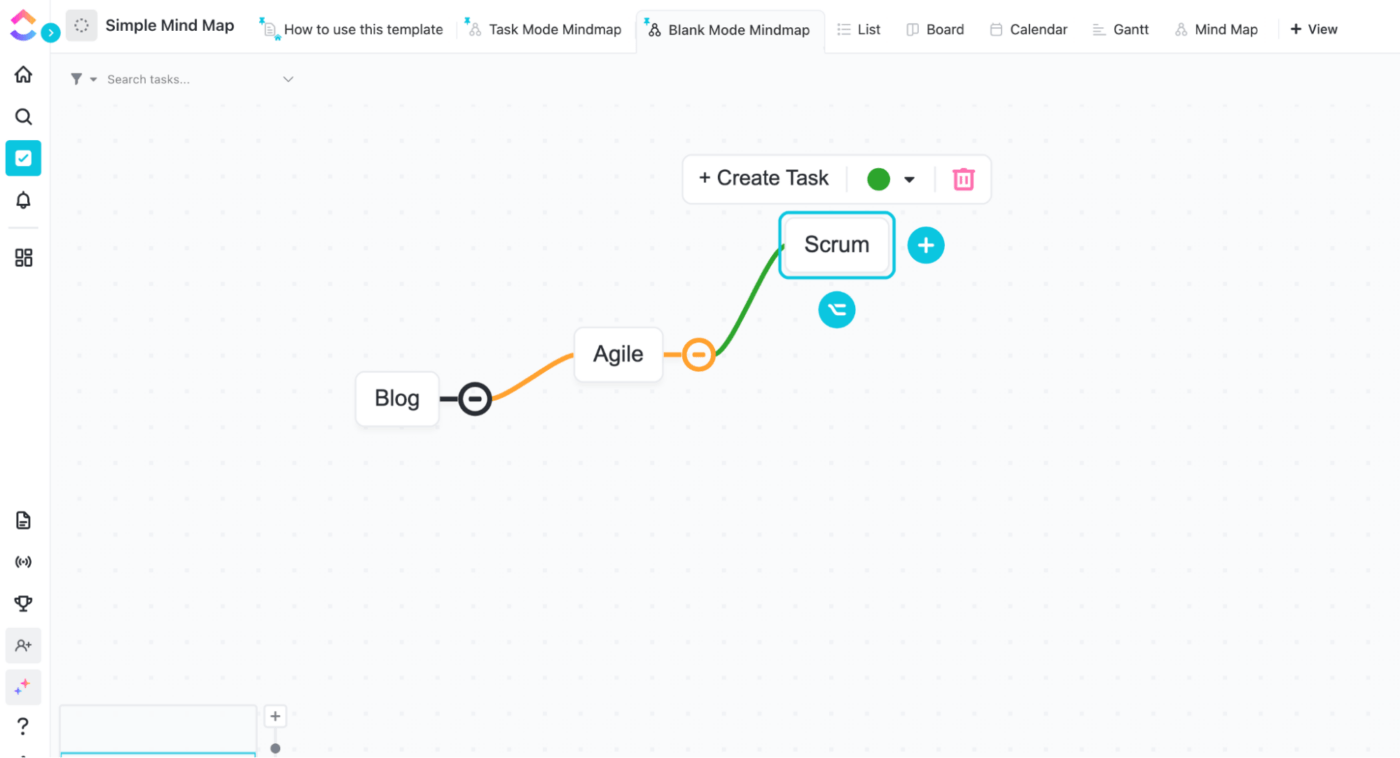Add a child node to Scrum
This screenshot has height=758, width=1400.
click(926, 245)
